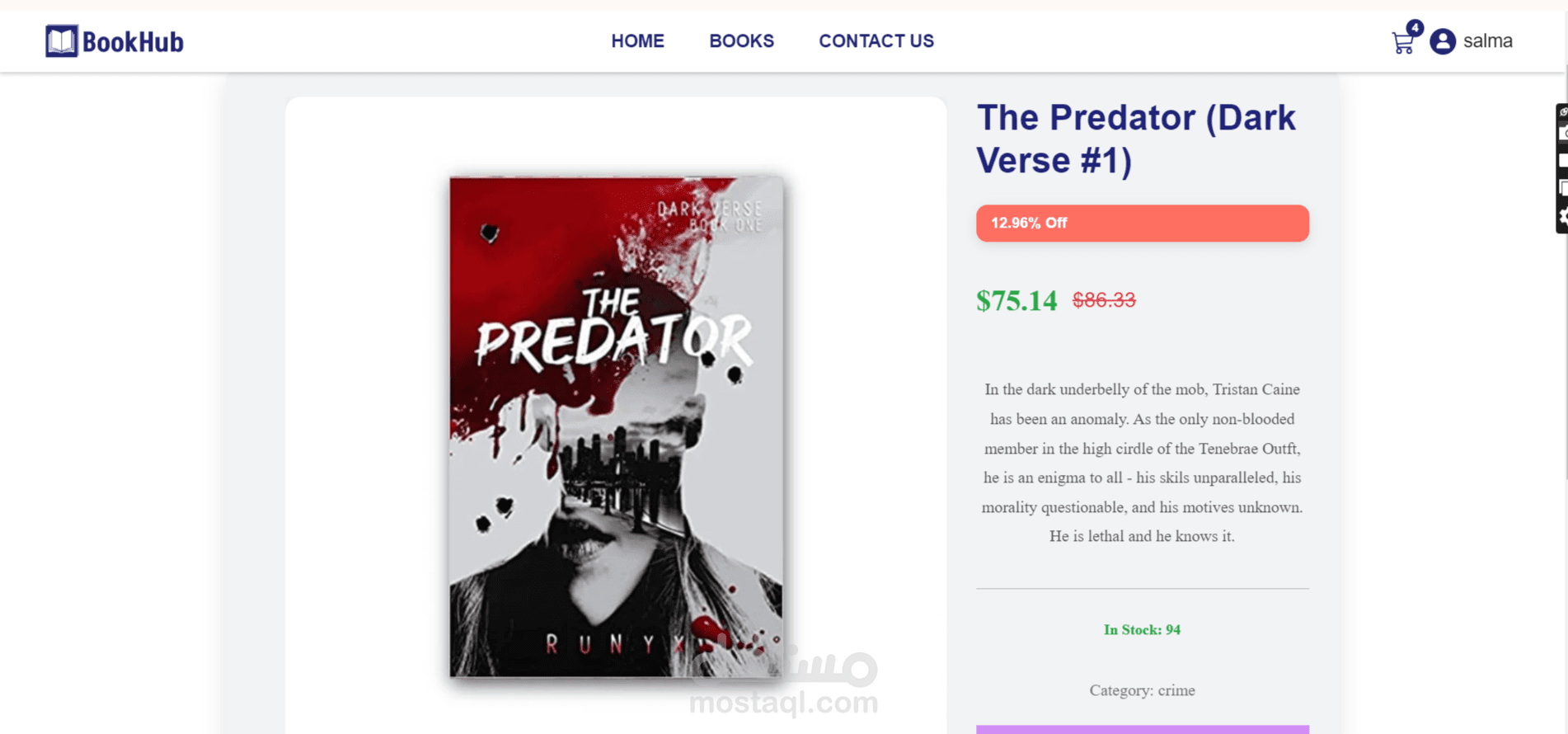Click the camera screenshot icon on side panel
The width and height of the screenshot is (1568, 734).
[1562, 134]
